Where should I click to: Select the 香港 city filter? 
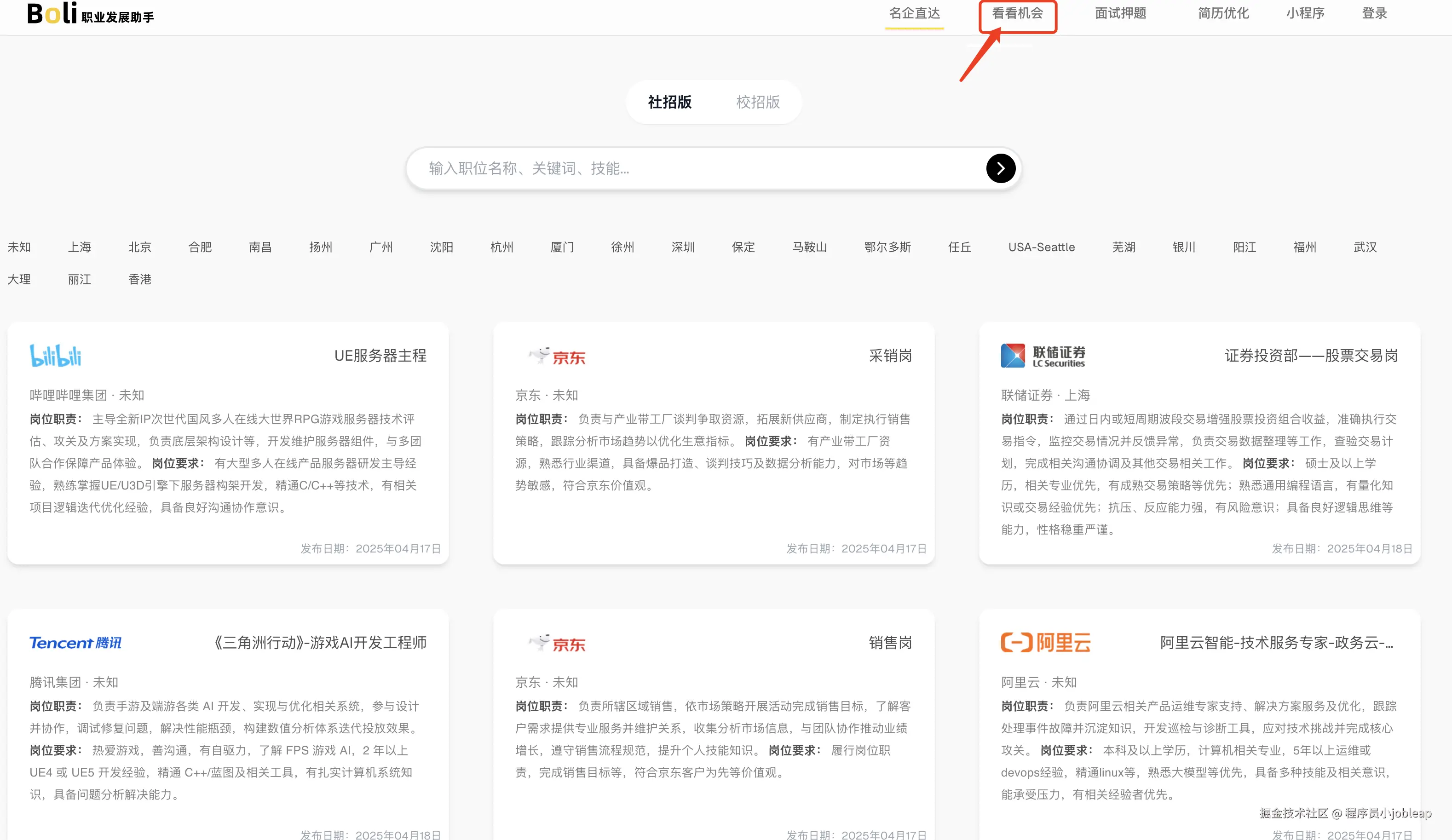139,279
